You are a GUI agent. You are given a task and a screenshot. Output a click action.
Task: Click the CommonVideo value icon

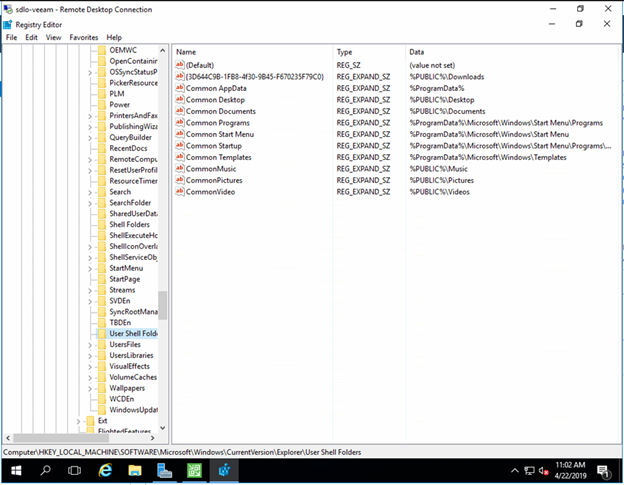click(x=180, y=192)
